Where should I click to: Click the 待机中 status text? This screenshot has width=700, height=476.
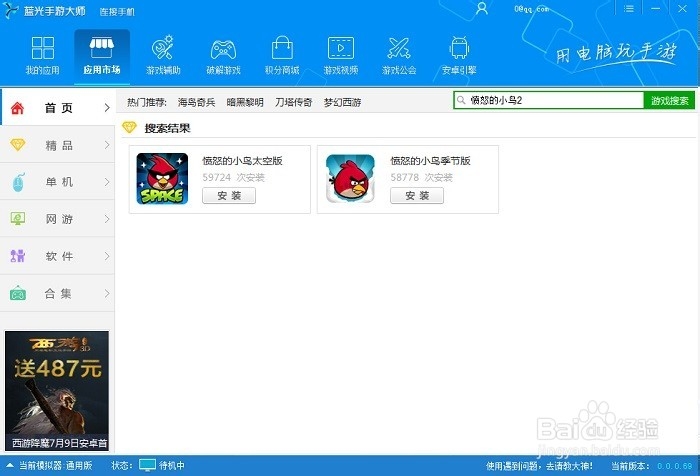coord(172,466)
